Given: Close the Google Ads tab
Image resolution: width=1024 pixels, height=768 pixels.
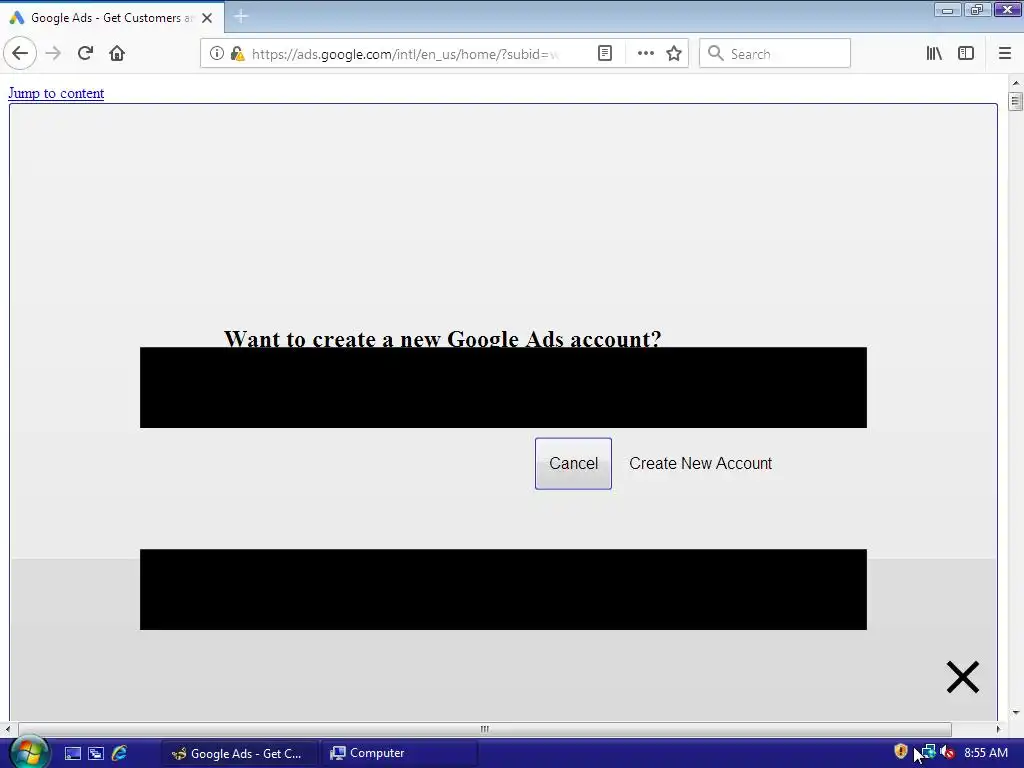Looking at the screenshot, I should click(207, 18).
